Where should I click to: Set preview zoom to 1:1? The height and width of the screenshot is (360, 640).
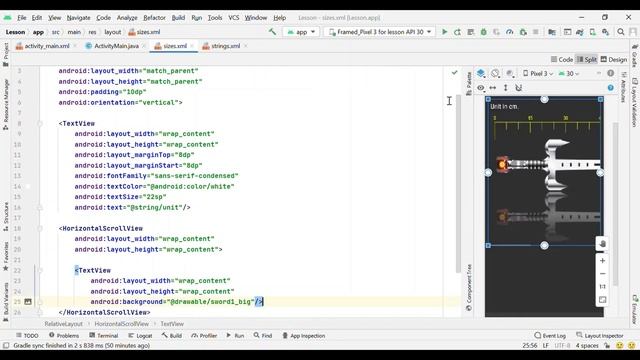pyautogui.click(x=602, y=287)
